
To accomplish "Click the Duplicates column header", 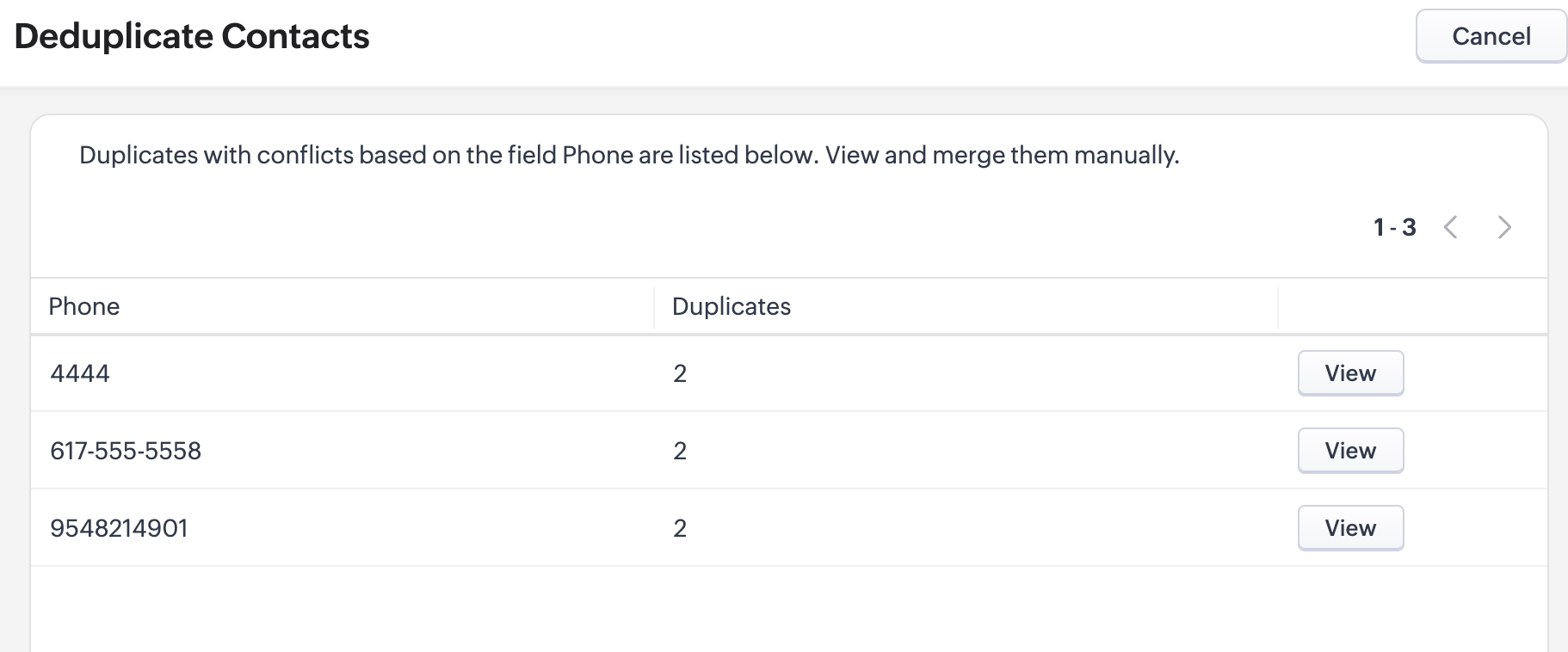I will (x=731, y=307).
